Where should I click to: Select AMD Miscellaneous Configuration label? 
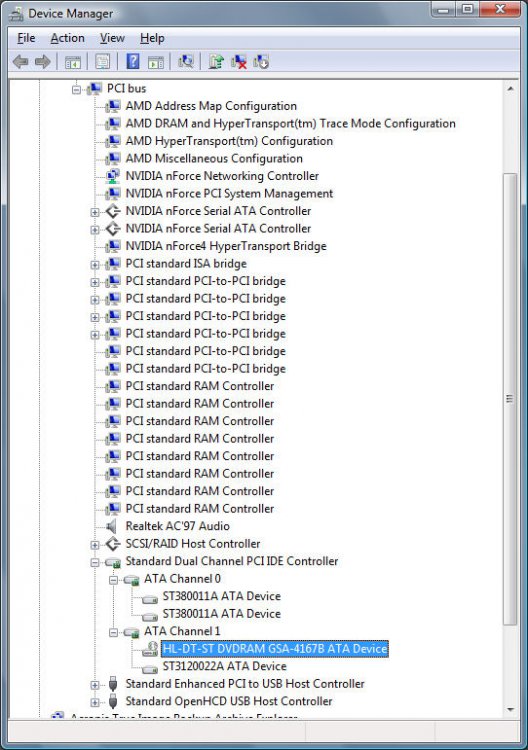(x=214, y=159)
